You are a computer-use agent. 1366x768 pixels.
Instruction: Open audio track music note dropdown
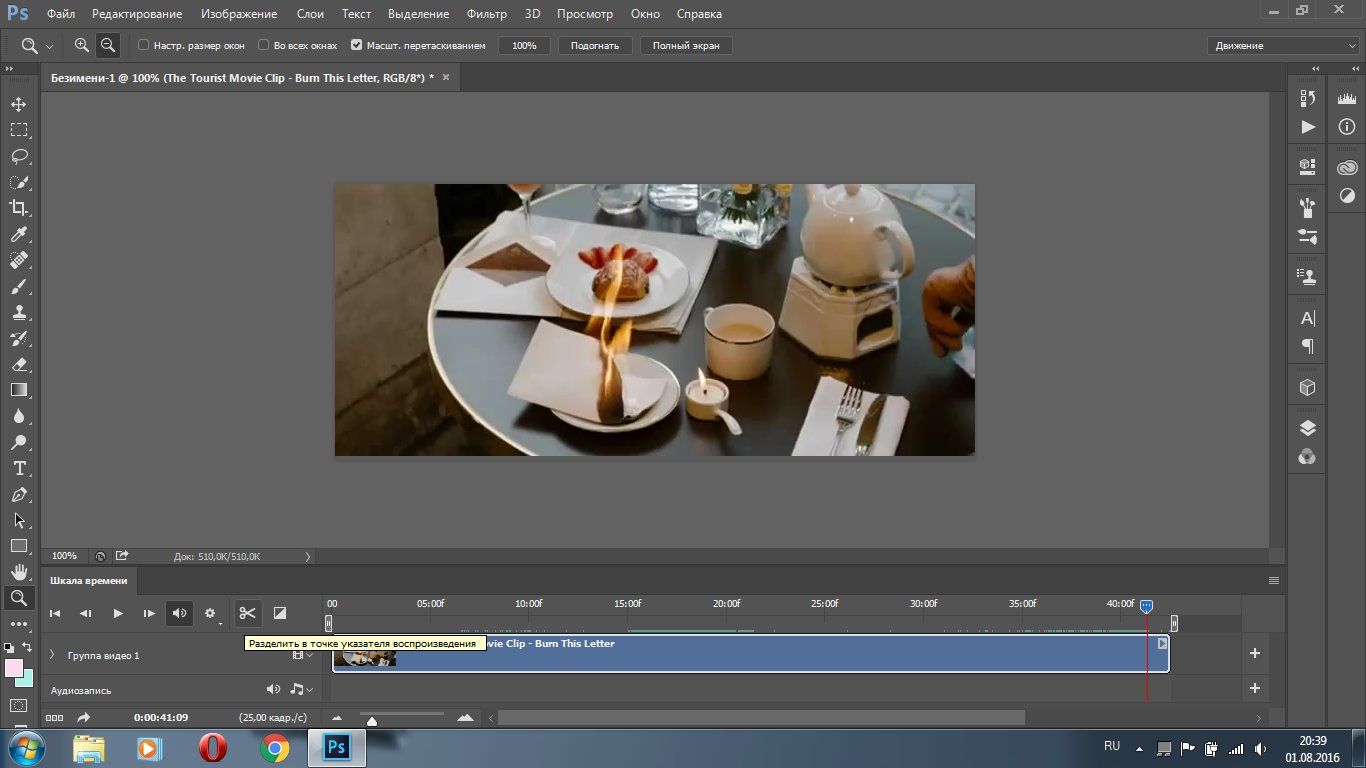tap(301, 689)
